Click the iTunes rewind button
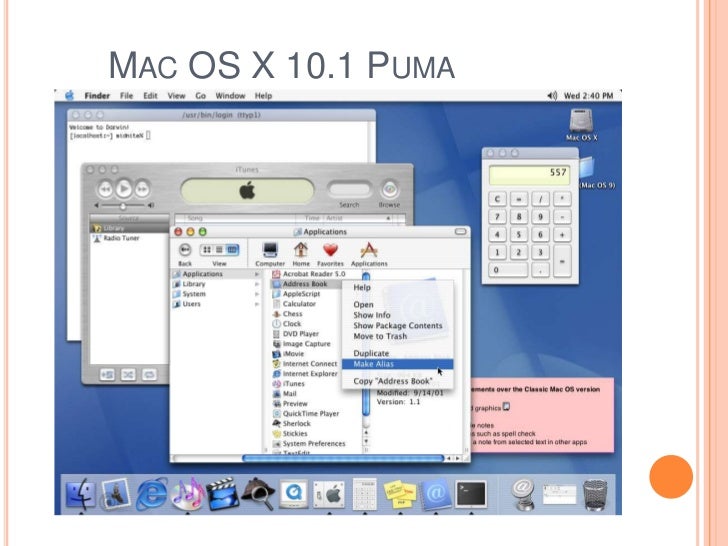728x546 pixels. 105,189
